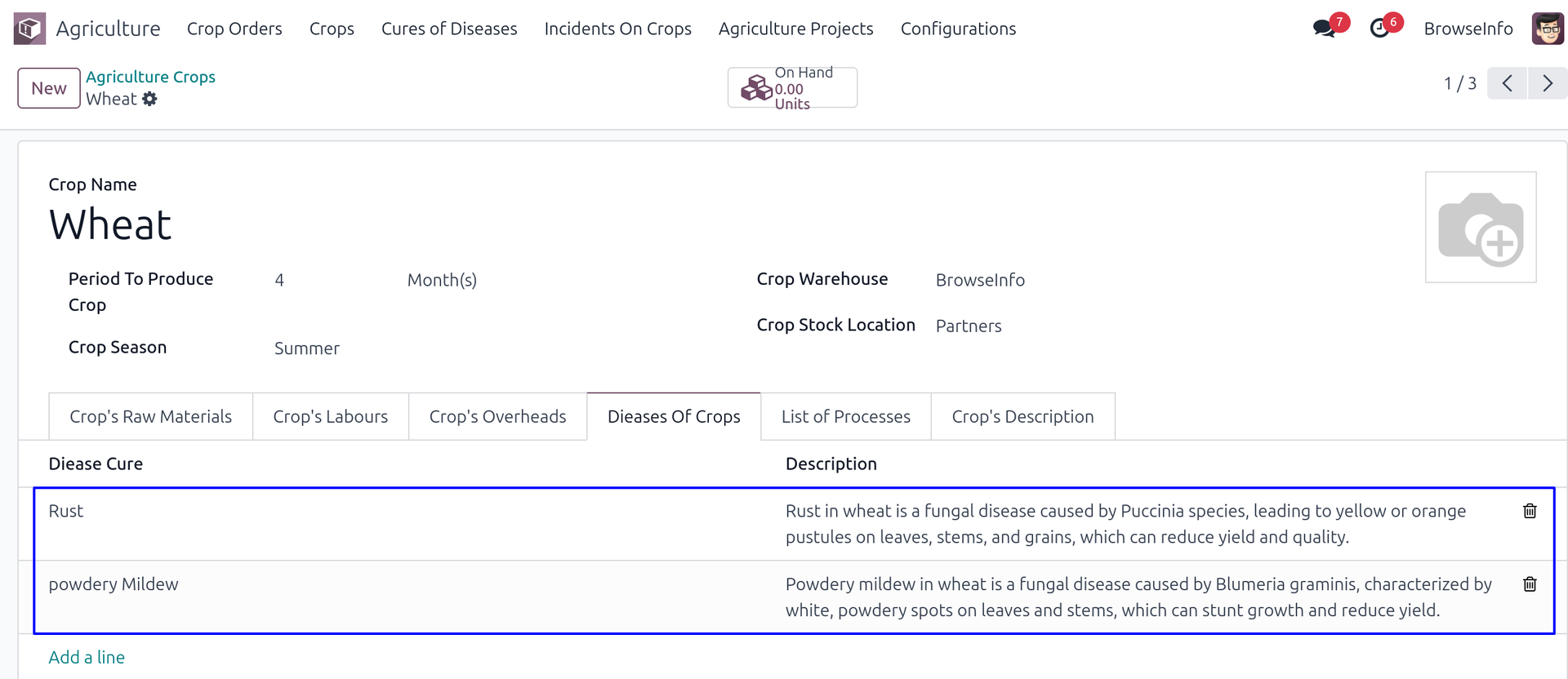Open the gear actions menu beside Wheat
Viewport: 1568px width, 679px height.
(x=149, y=99)
